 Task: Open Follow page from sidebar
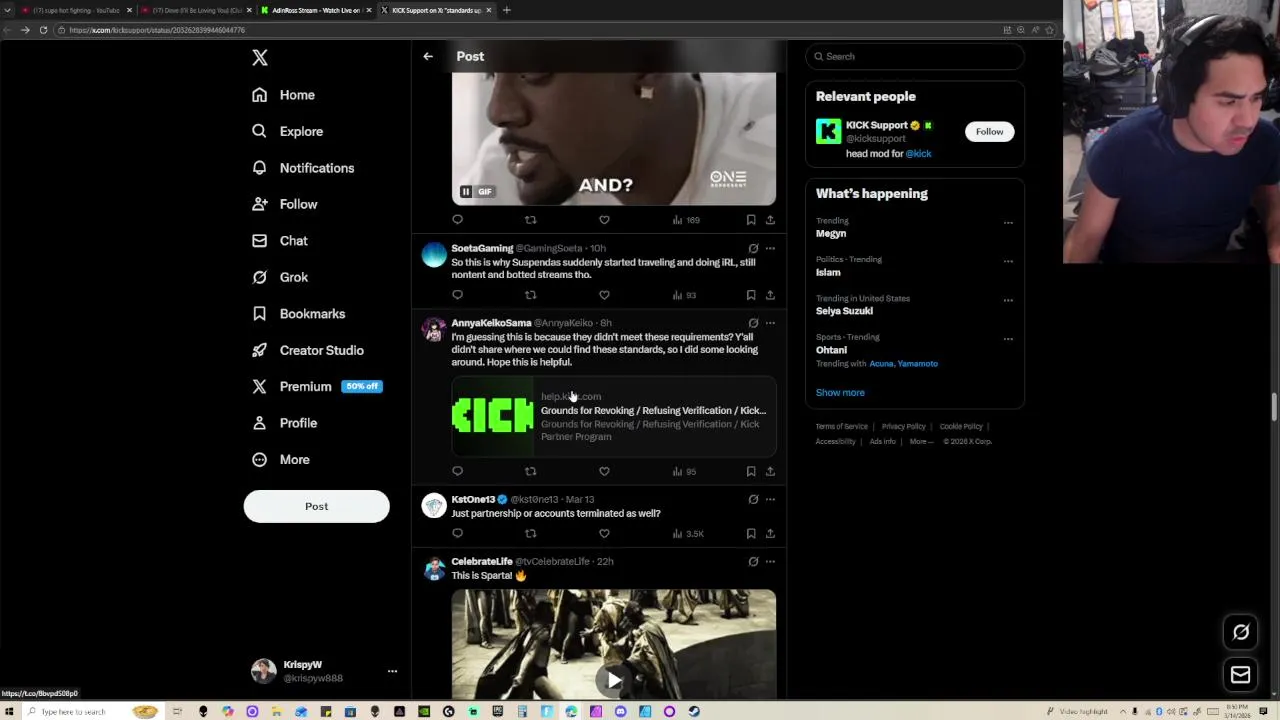point(285,204)
